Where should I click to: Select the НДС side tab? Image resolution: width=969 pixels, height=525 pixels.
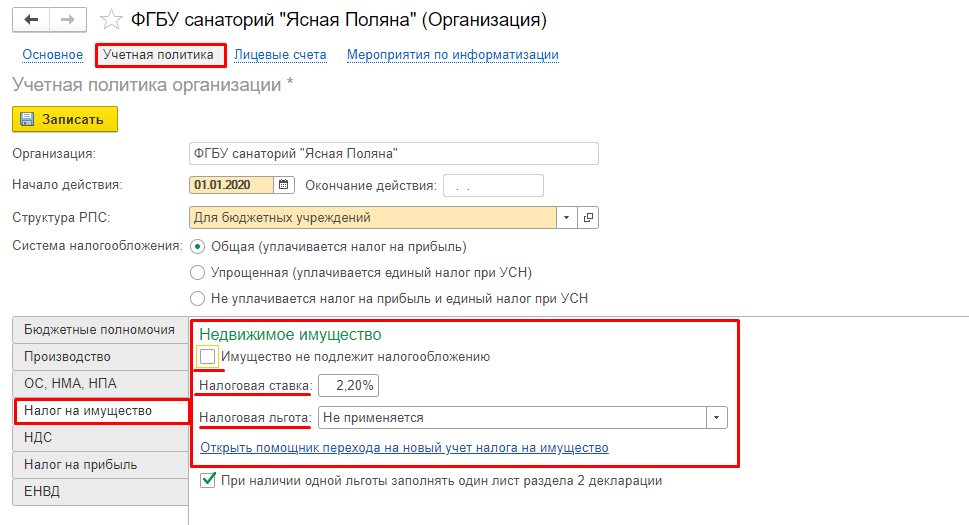tap(38, 437)
